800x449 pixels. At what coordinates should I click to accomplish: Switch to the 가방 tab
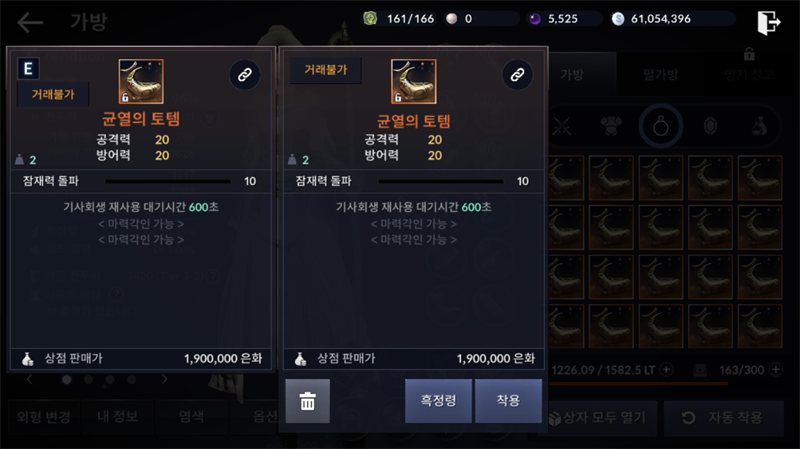pos(572,75)
